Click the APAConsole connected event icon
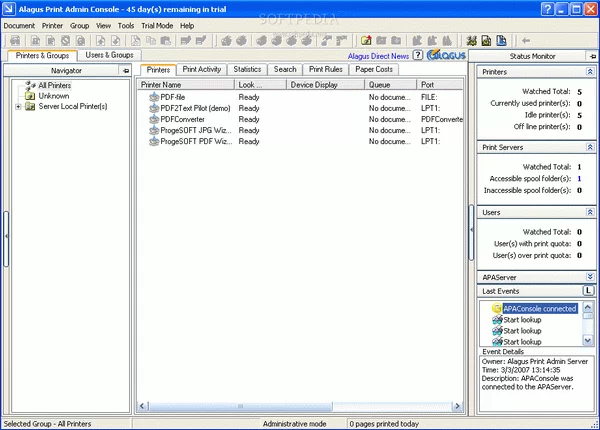The height and width of the screenshot is (430, 600). (497, 308)
